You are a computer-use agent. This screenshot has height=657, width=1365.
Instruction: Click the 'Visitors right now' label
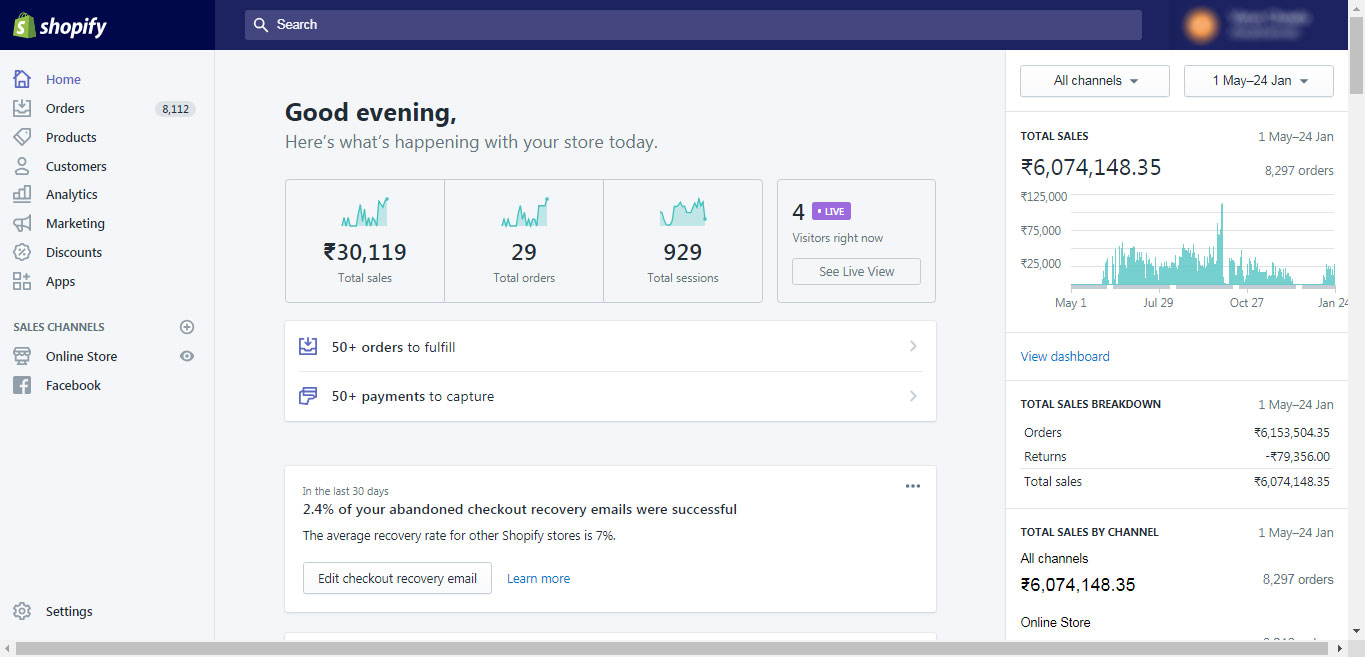838,238
